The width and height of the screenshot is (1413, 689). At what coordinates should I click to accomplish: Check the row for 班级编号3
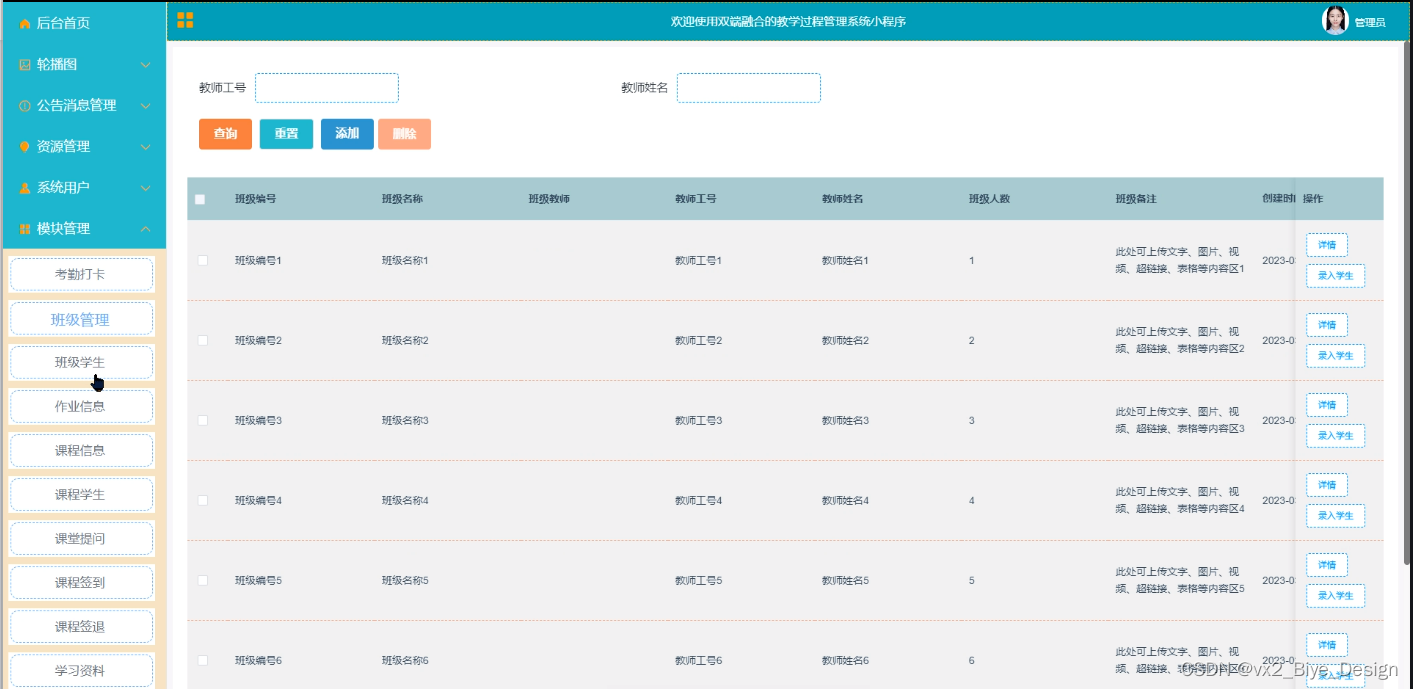203,420
